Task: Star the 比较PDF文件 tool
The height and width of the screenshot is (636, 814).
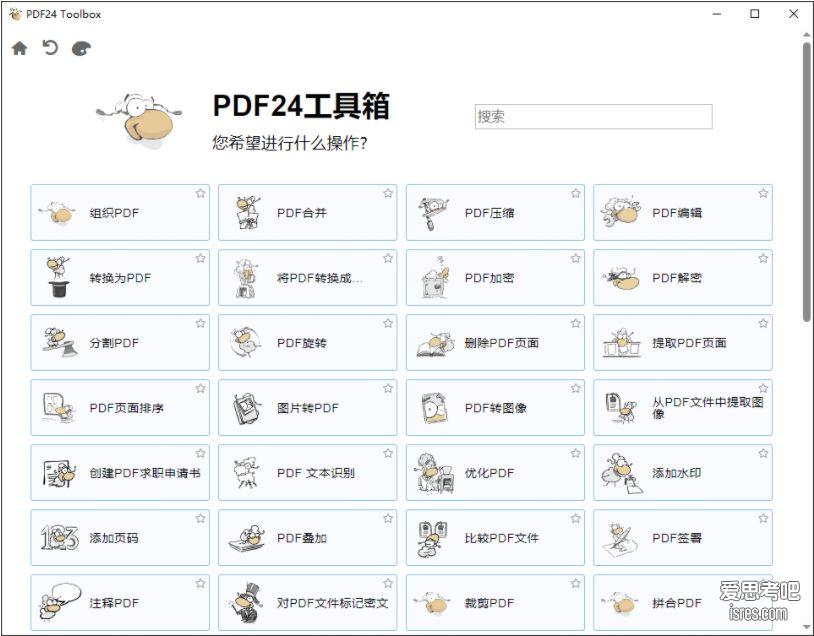Action: pyautogui.click(x=576, y=519)
